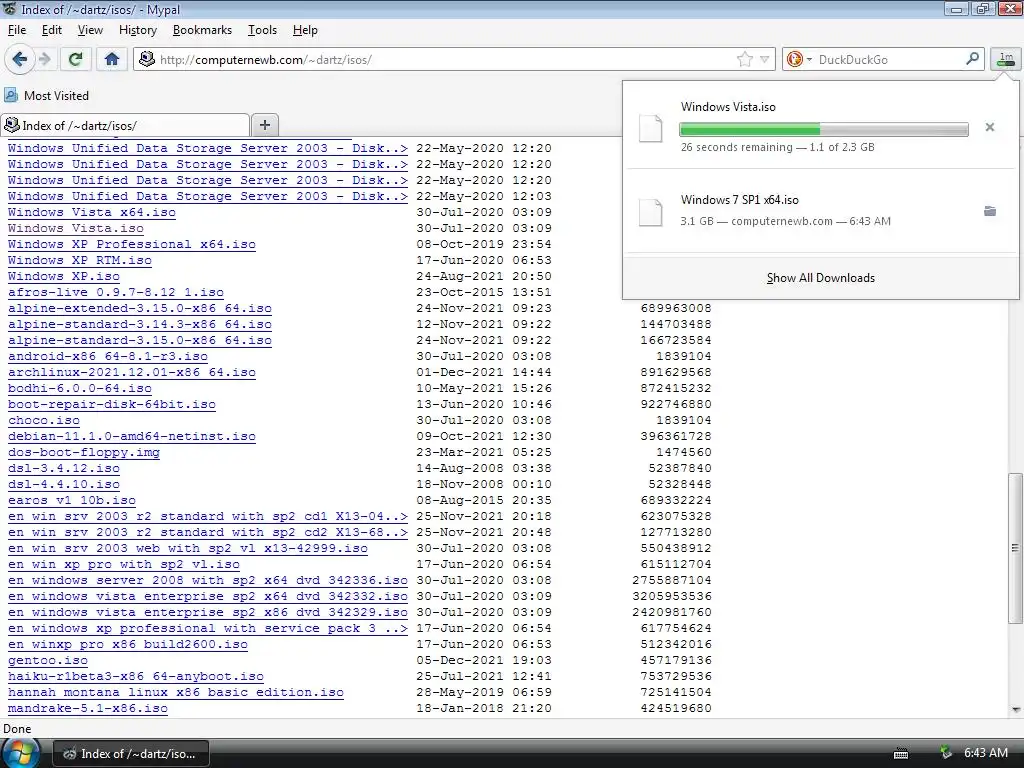Open a new tab with the plus button
Viewport: 1024px width, 768px height.
264,125
